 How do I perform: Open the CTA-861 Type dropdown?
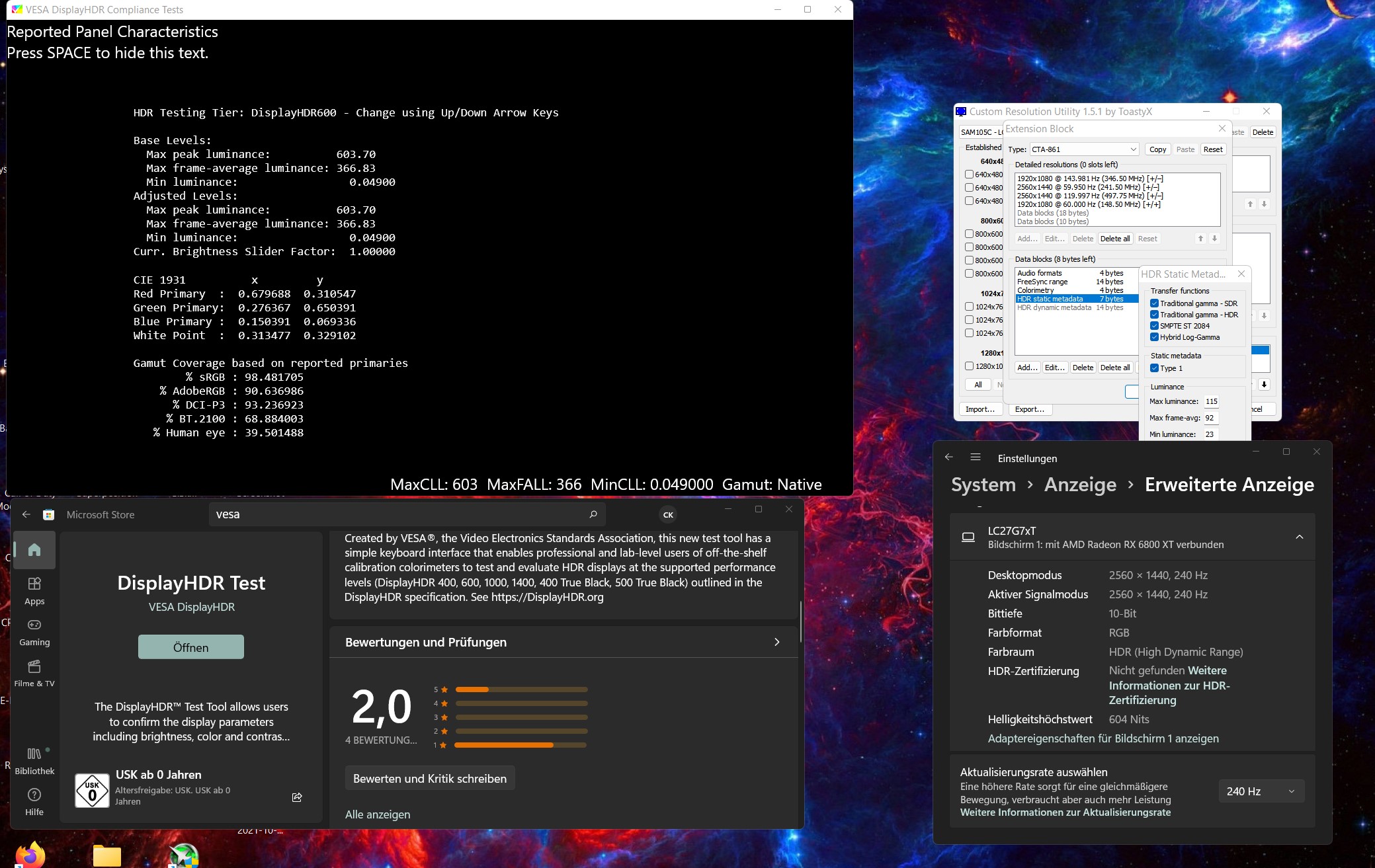(x=1084, y=149)
